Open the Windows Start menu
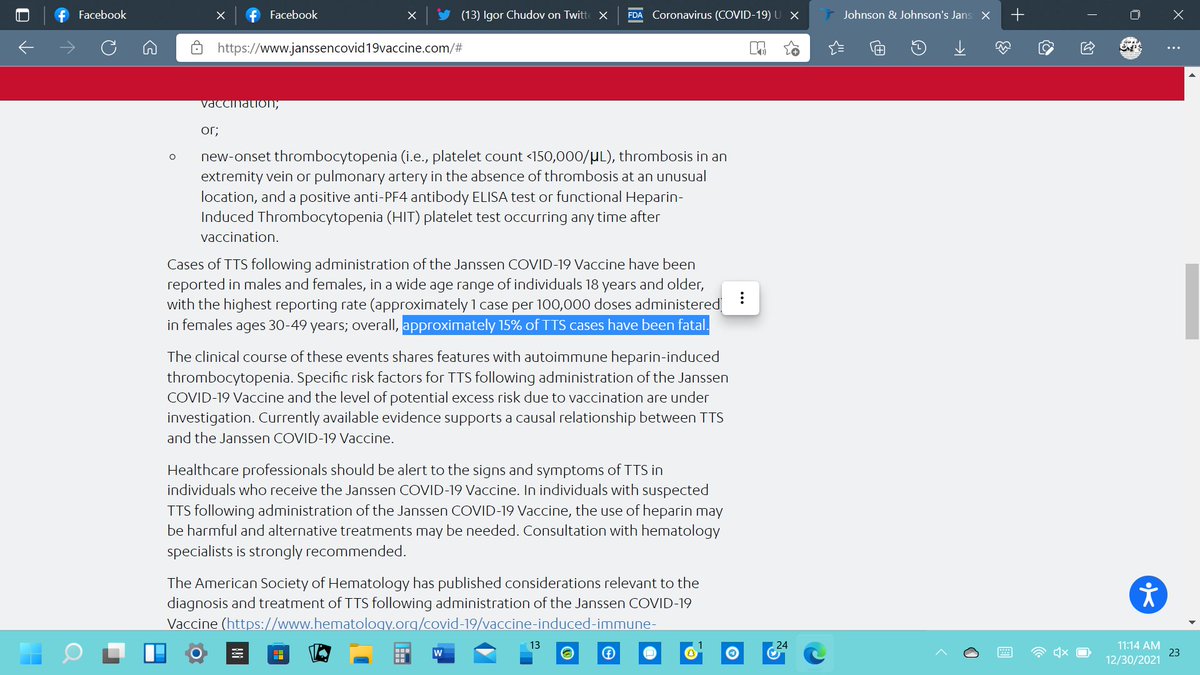Screen dimensions: 1200x675 pos(33,653)
